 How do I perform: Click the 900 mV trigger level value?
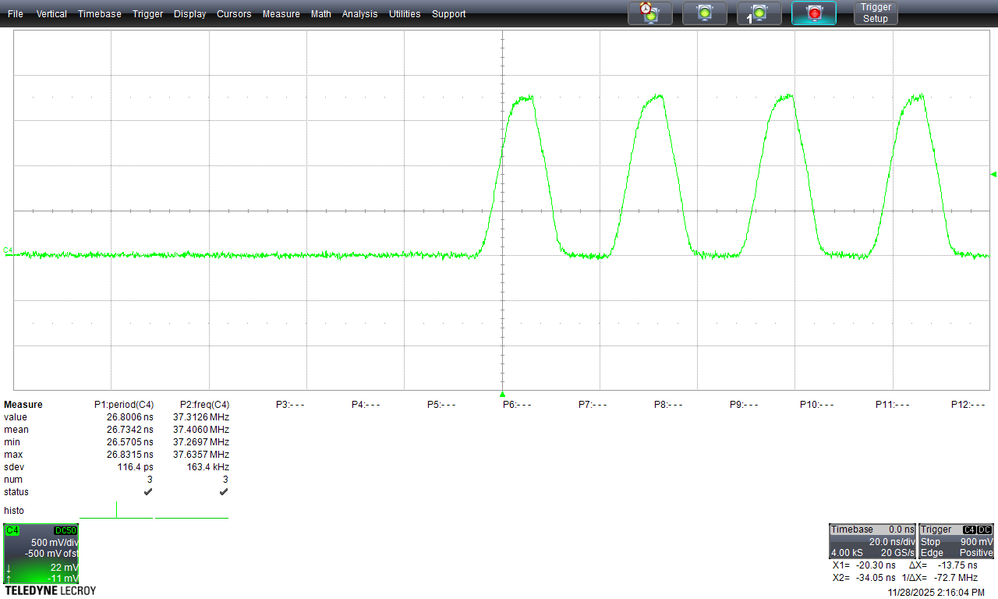coord(976,542)
